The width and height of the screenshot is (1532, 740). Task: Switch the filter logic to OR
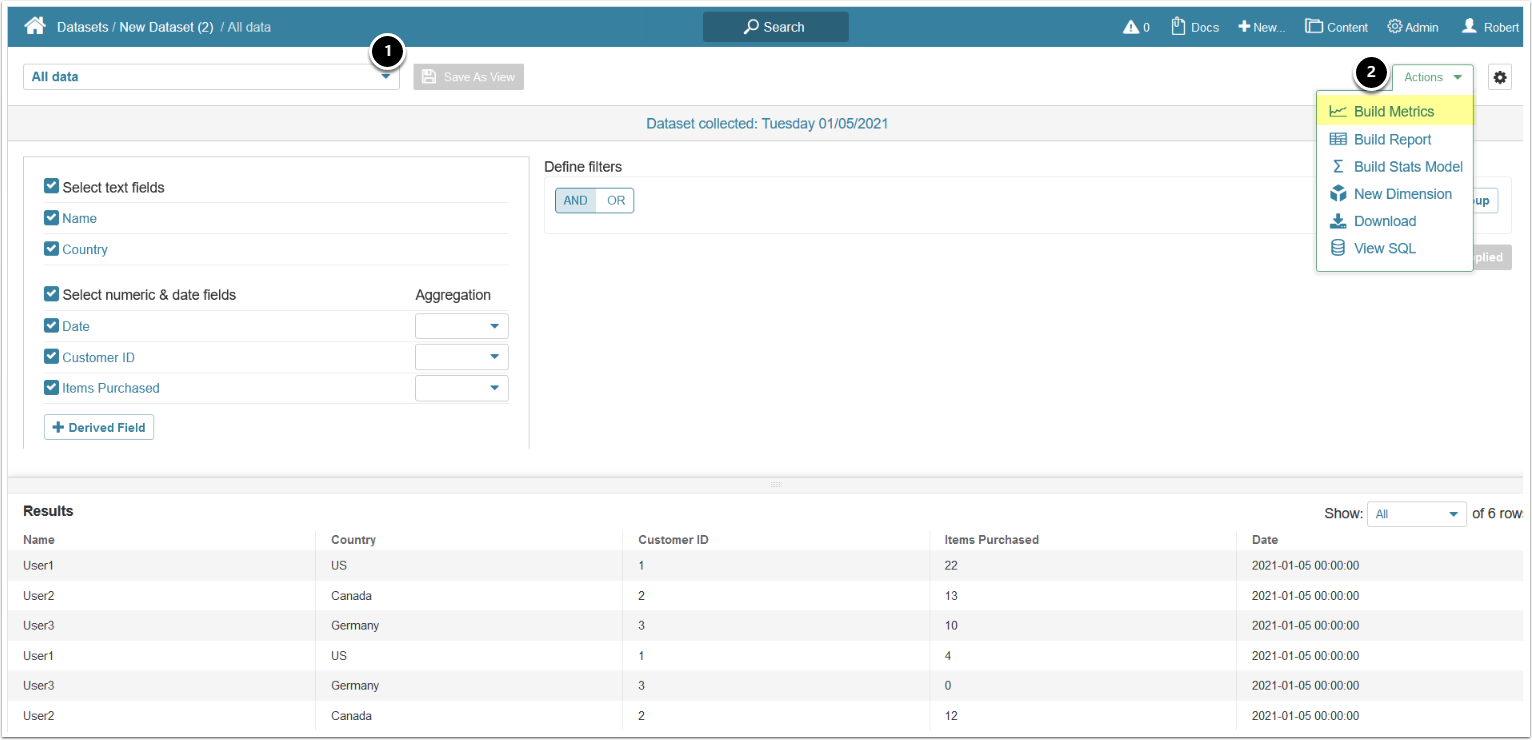[x=616, y=201]
